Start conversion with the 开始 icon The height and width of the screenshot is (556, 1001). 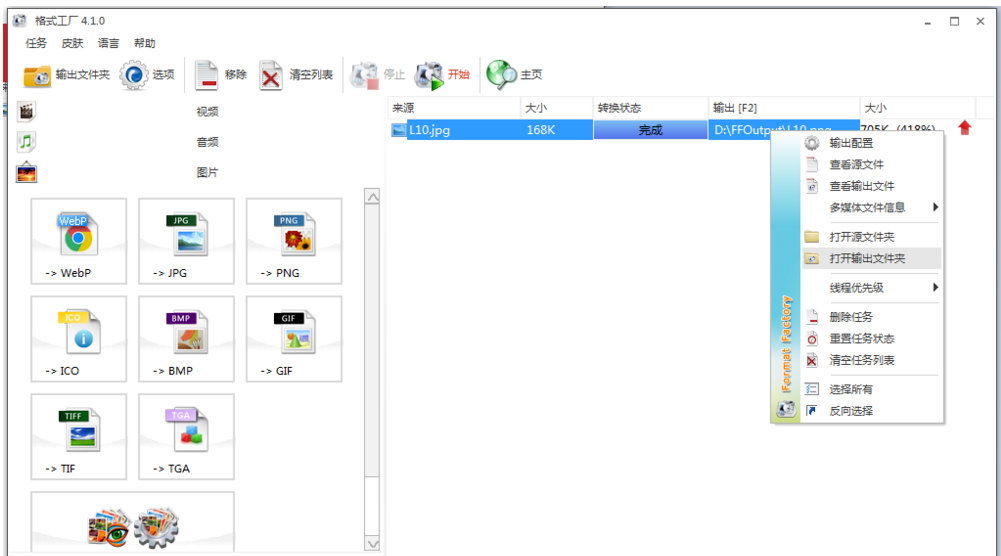[x=428, y=75]
